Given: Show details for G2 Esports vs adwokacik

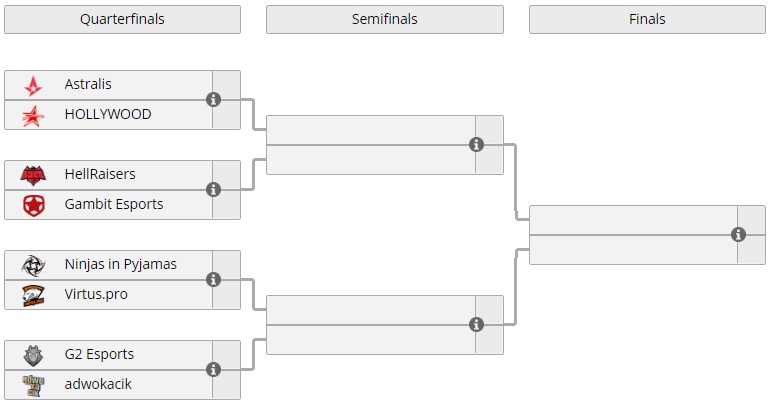Looking at the screenshot, I should (213, 370).
